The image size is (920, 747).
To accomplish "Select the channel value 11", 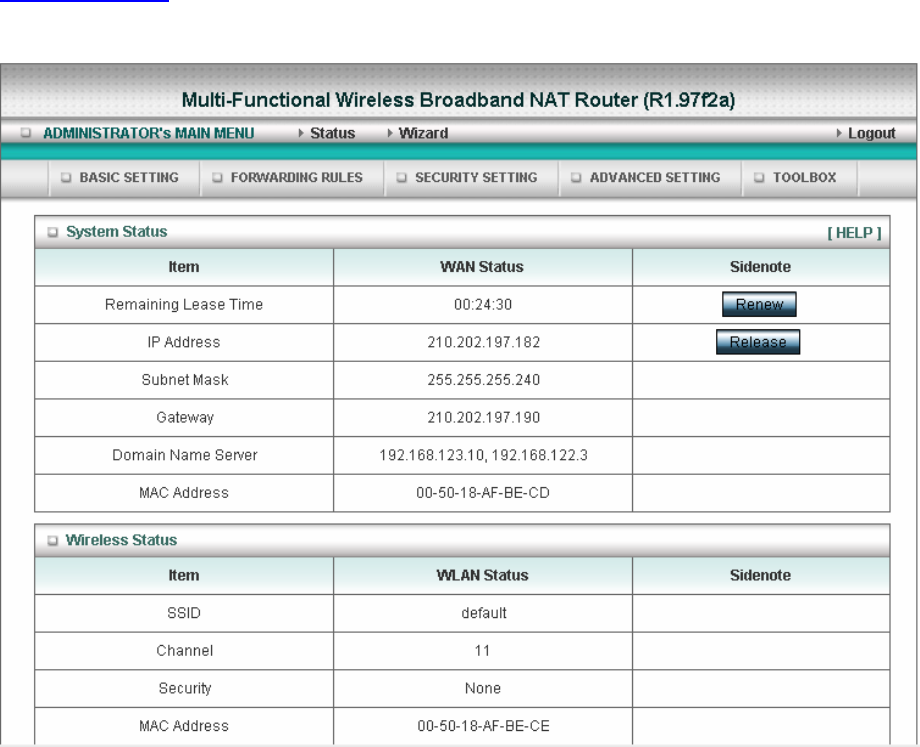I will (482, 651).
